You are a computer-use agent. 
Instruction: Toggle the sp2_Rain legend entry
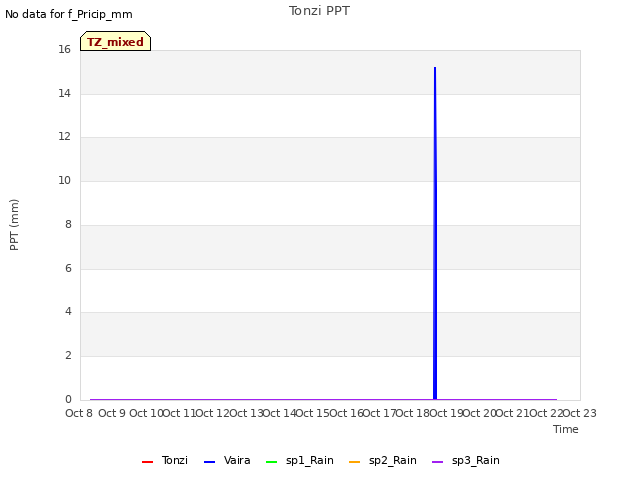coord(382,460)
